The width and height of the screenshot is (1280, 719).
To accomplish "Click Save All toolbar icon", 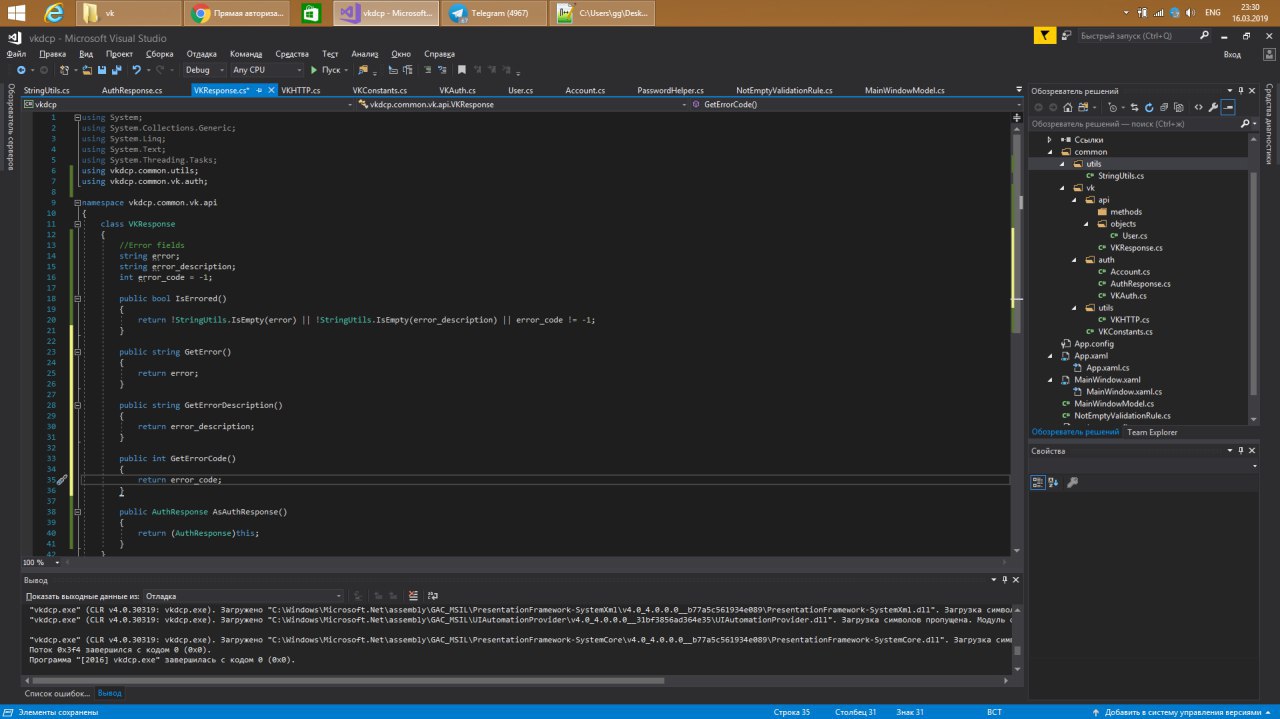I will coord(117,70).
